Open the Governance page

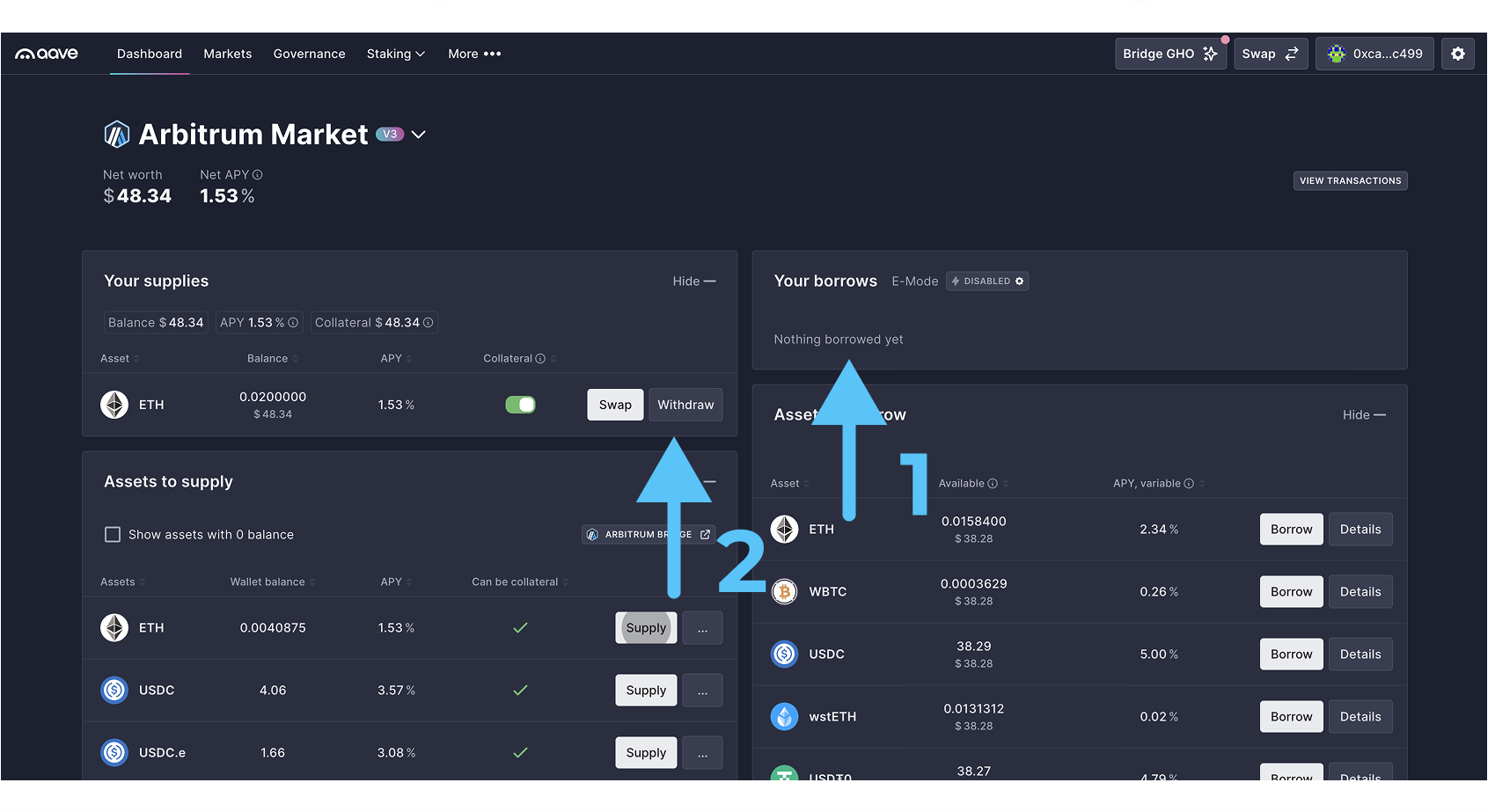point(309,54)
